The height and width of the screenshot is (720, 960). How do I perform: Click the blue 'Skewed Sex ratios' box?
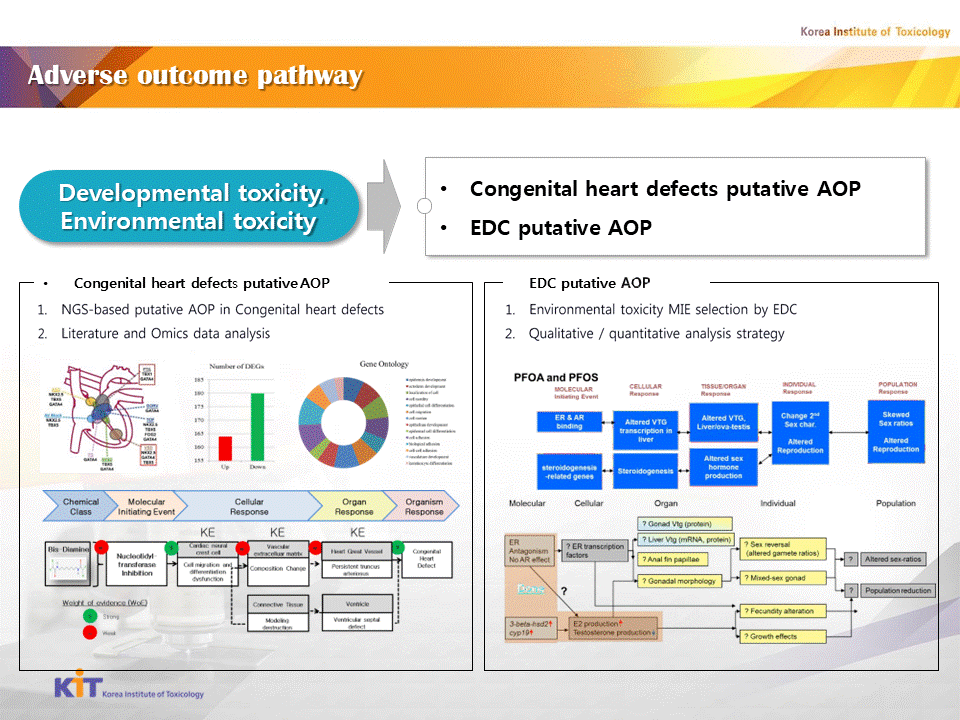[x=896, y=432]
